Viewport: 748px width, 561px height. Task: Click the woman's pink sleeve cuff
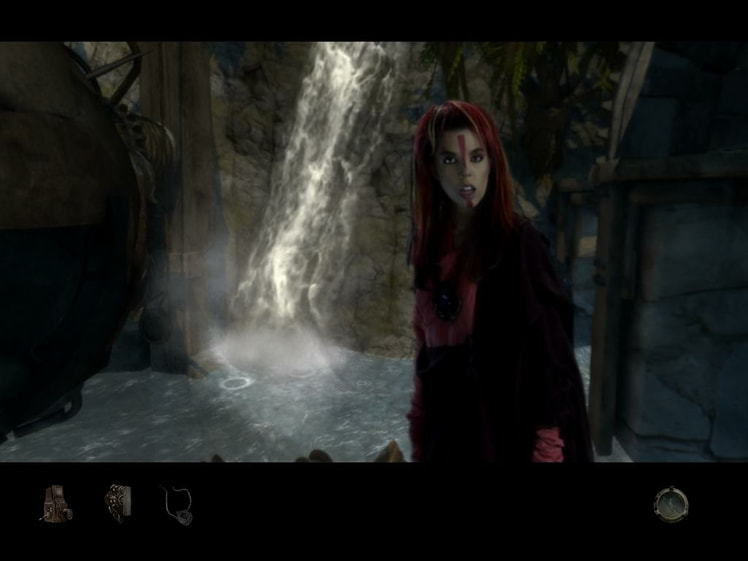[x=549, y=445]
